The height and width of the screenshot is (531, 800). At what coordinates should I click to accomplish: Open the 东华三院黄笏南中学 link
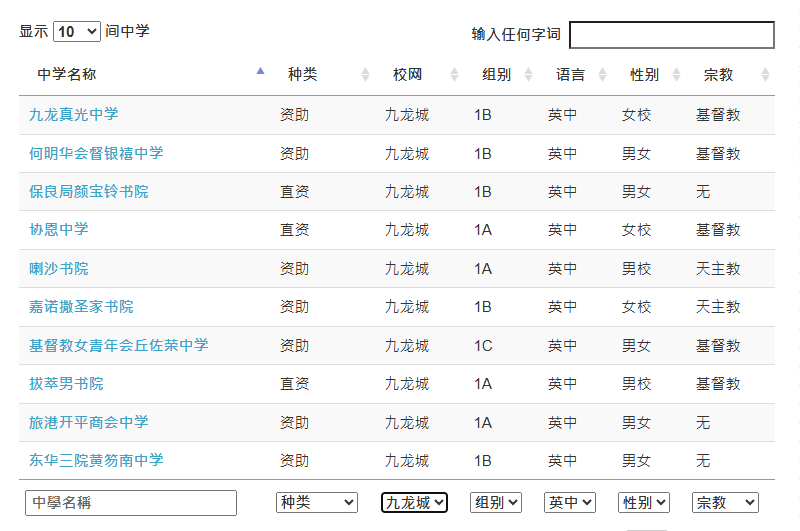click(x=96, y=460)
